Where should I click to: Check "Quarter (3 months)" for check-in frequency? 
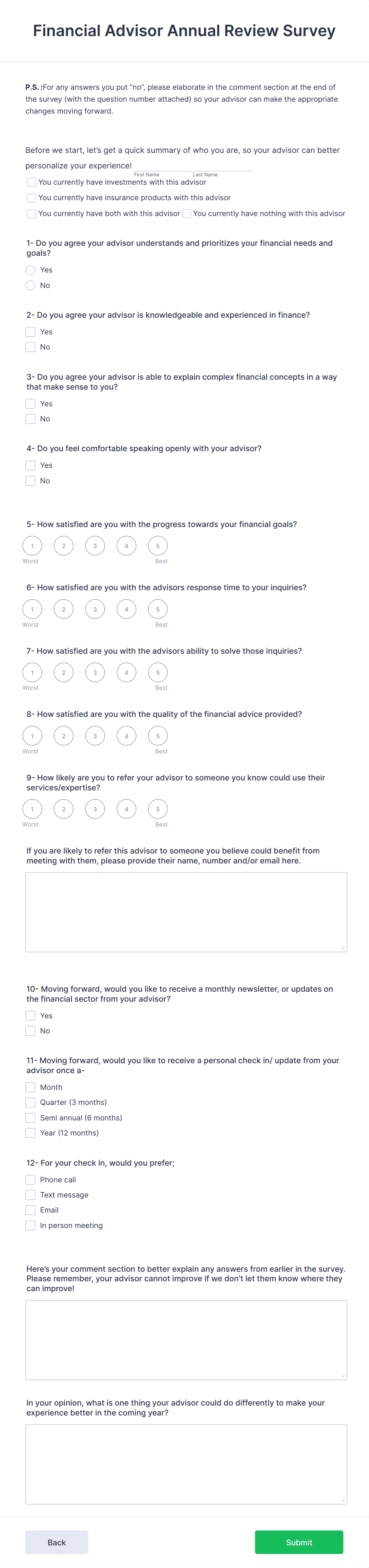[x=30, y=1102]
